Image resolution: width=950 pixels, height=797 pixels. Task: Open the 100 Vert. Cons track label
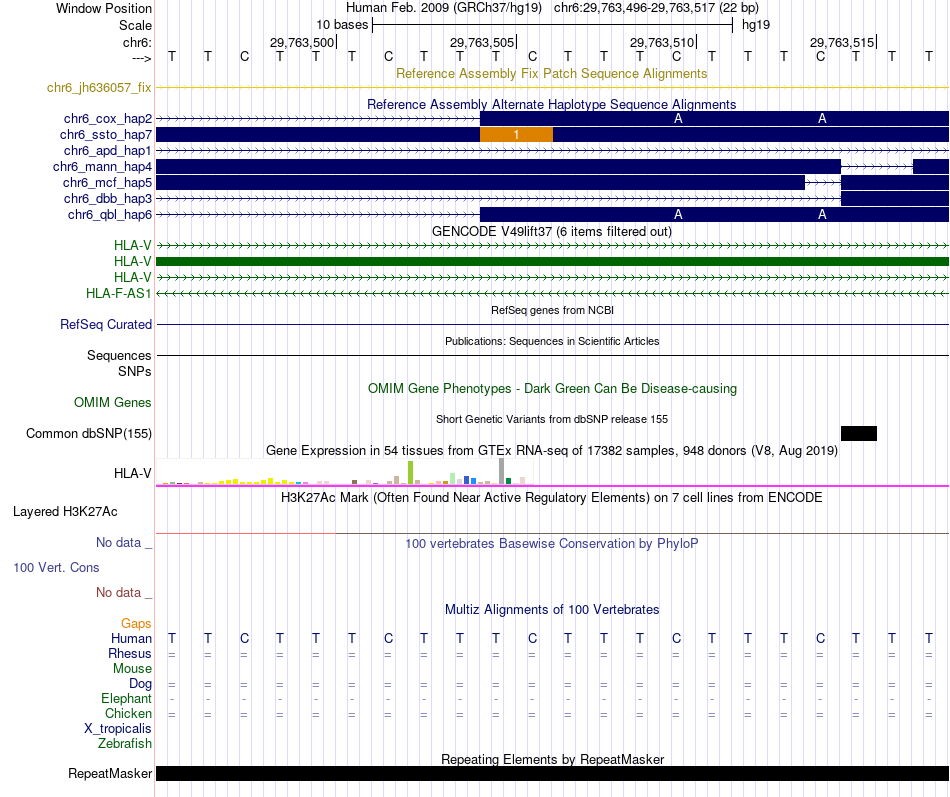pyautogui.click(x=56, y=567)
